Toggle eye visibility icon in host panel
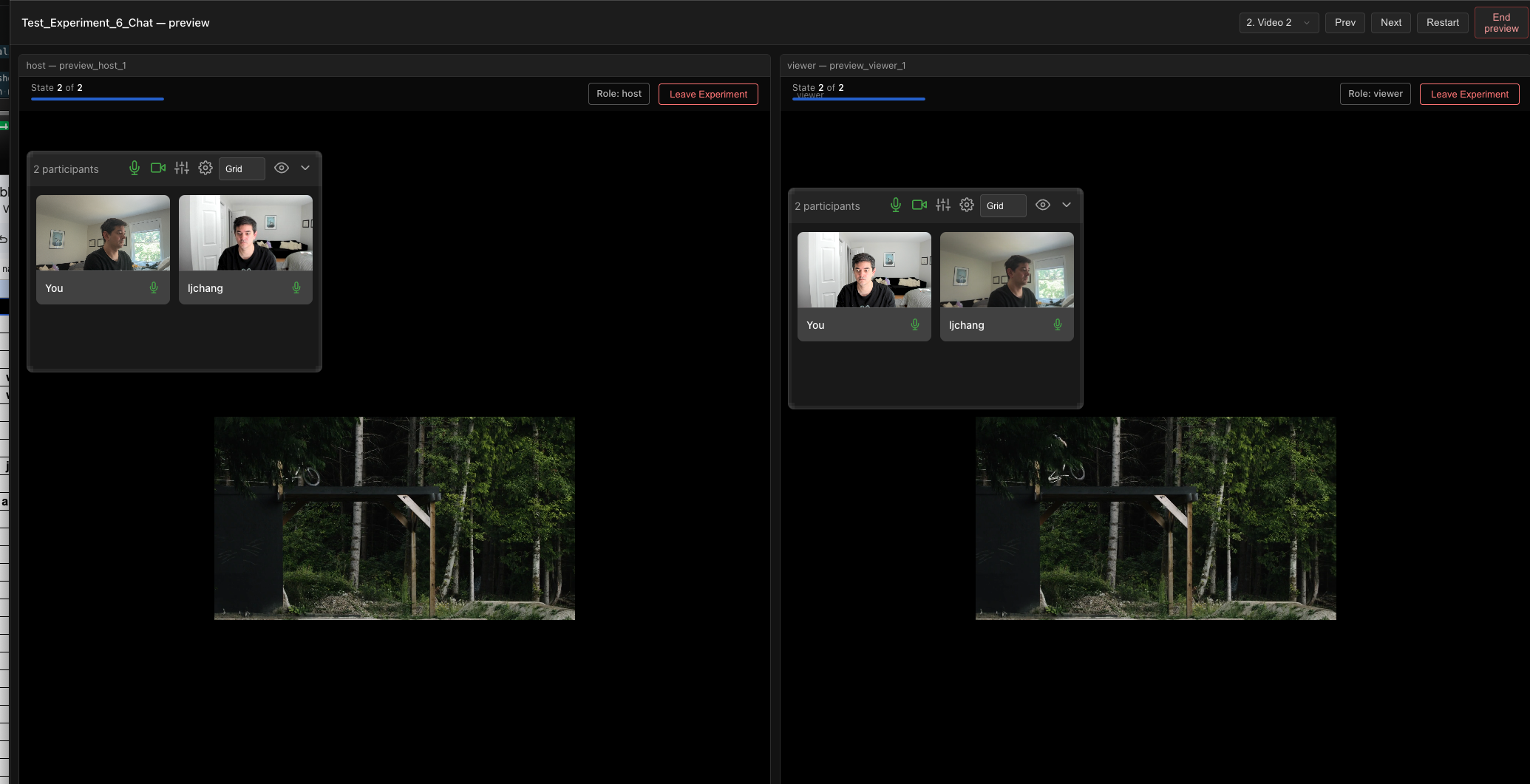The image size is (1530, 784). click(282, 168)
